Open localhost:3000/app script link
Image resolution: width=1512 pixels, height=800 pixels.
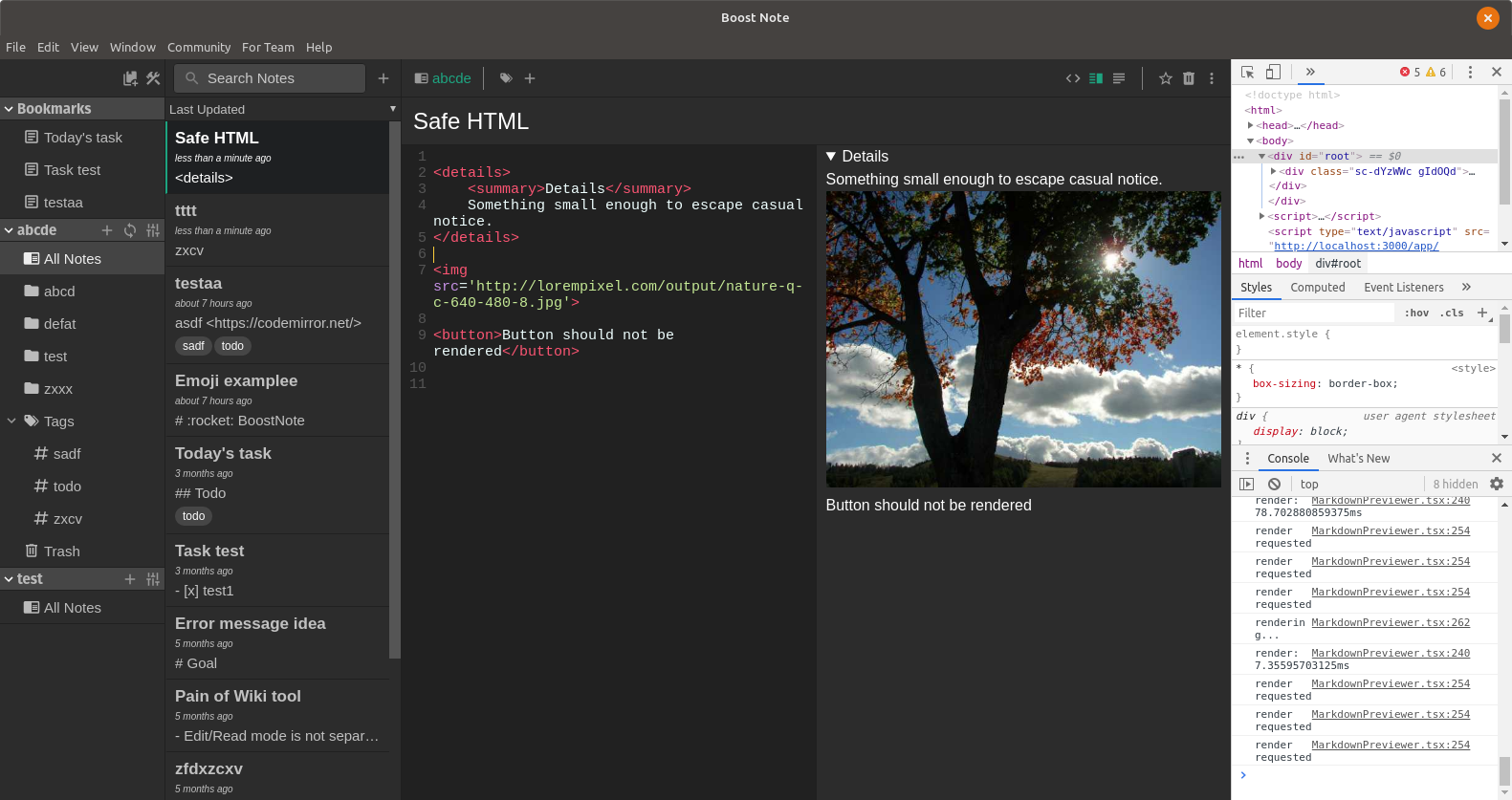coord(1356,246)
